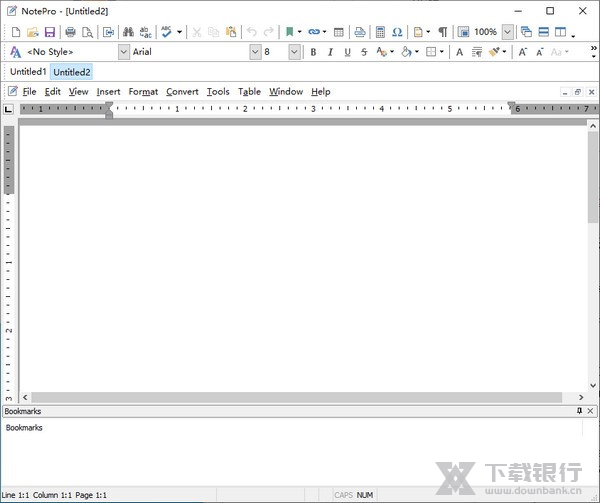Viewport: 600px width, 503px height.
Task: Click the Print icon in toolbar
Action: (x=70, y=32)
